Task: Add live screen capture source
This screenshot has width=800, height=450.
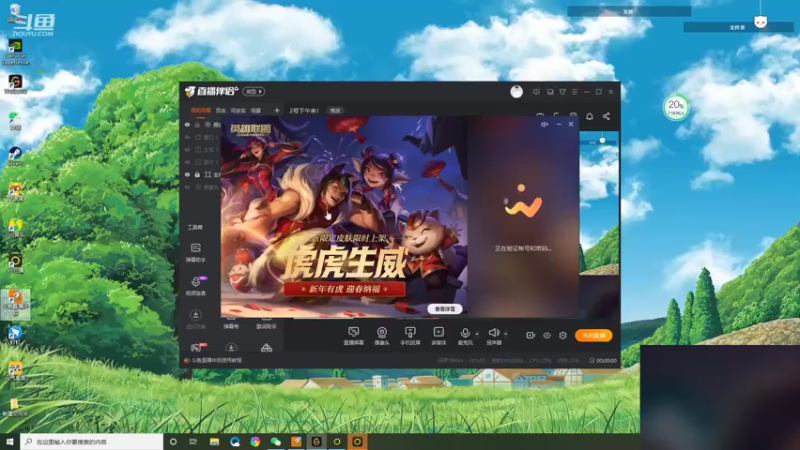Action: tap(354, 336)
